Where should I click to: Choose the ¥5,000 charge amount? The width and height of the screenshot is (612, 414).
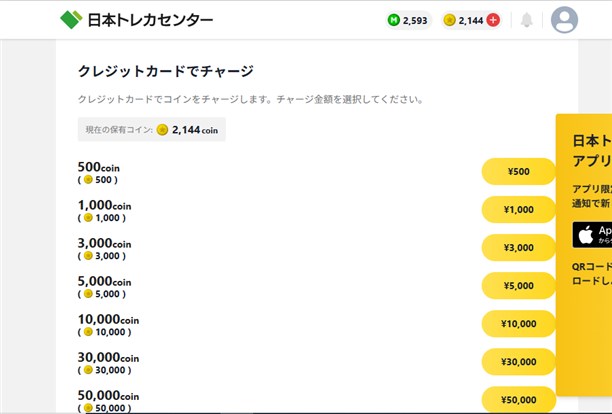(518, 285)
